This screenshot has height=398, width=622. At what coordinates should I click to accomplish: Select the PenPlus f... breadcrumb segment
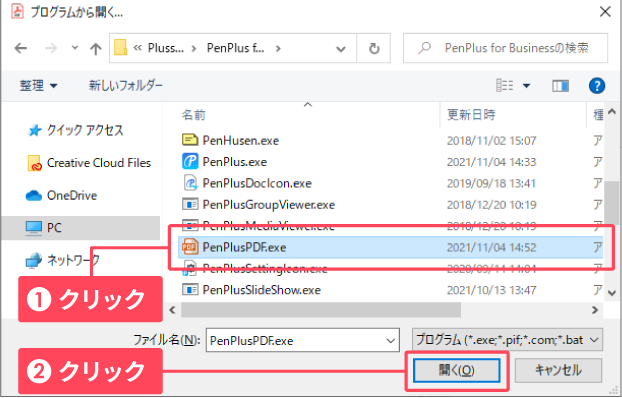(235, 48)
